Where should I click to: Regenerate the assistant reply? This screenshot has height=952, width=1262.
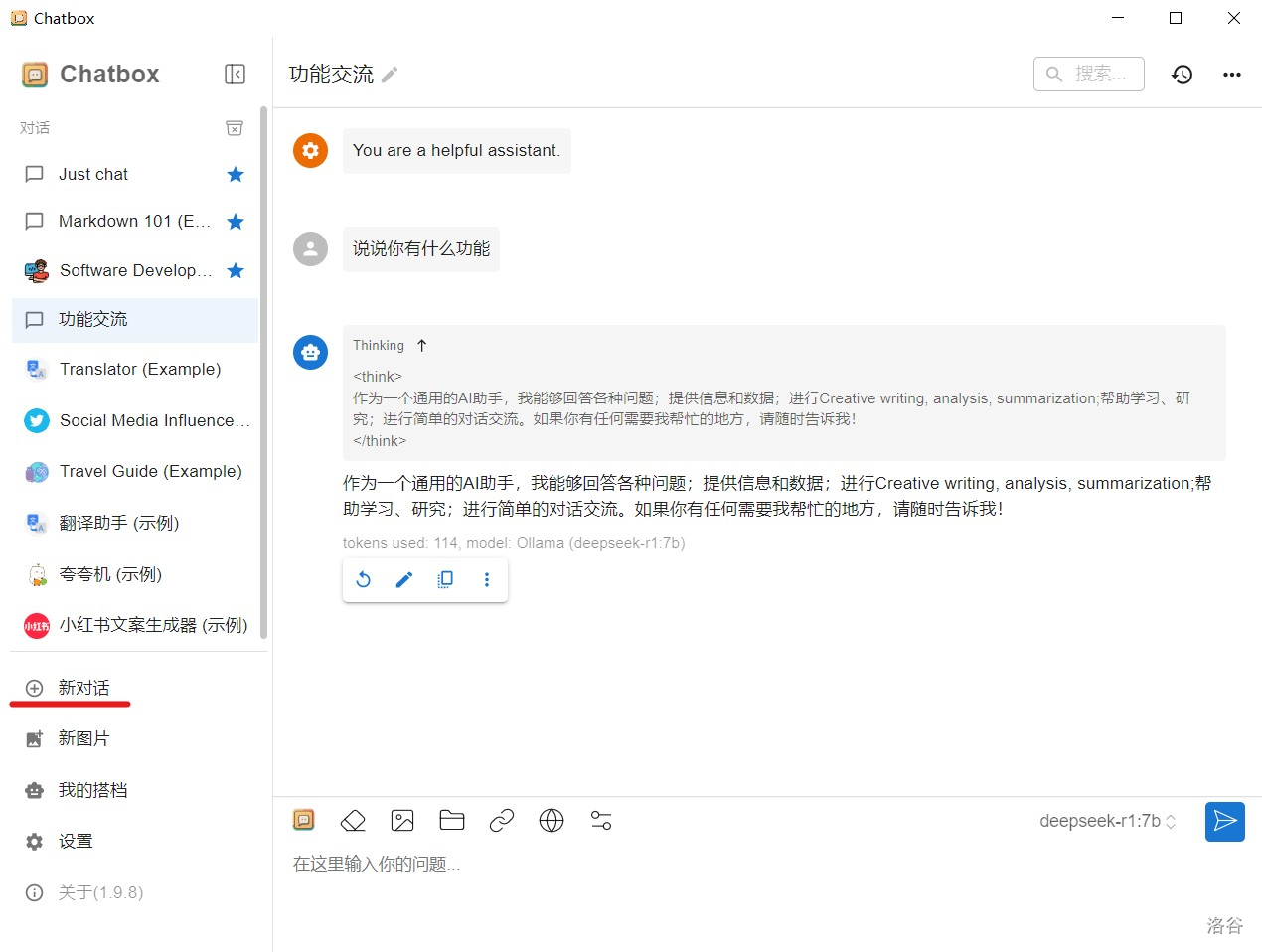coord(364,580)
